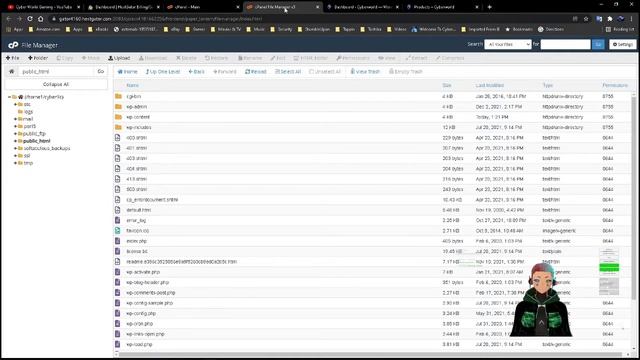Select the wp-content folder row
This screenshot has height=360, width=640.
point(372,117)
